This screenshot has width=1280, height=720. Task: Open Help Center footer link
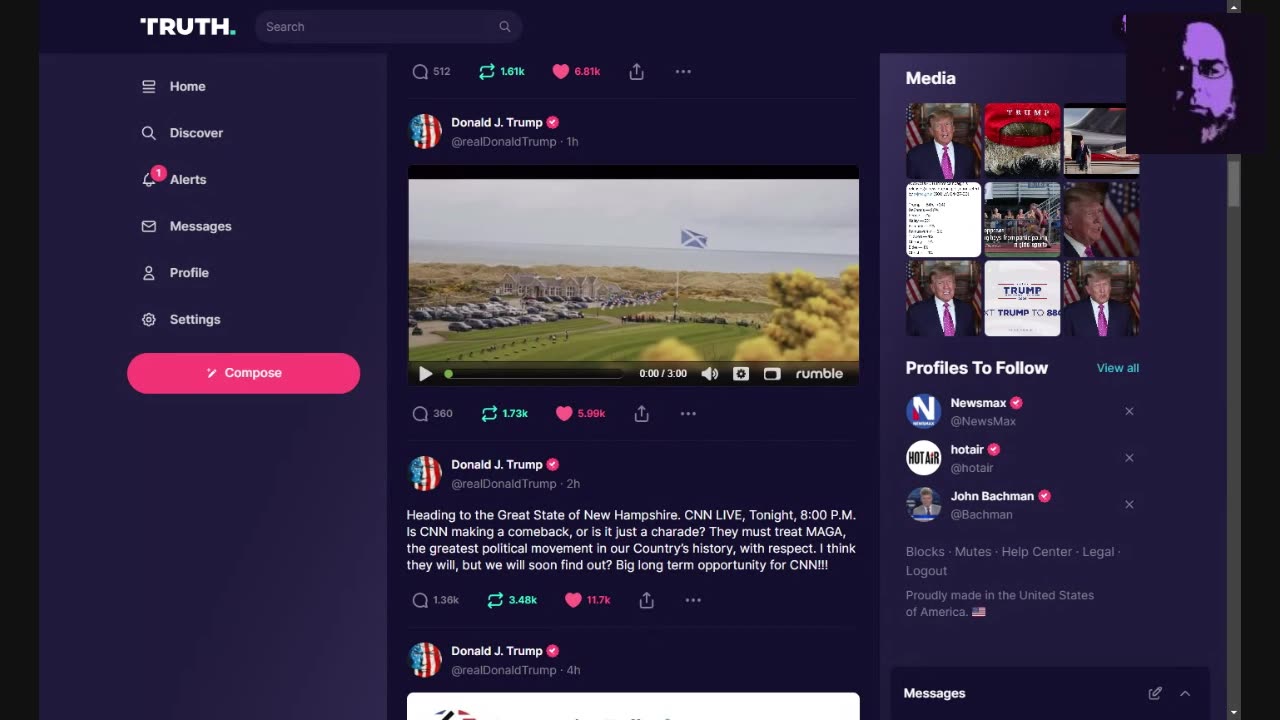1037,552
